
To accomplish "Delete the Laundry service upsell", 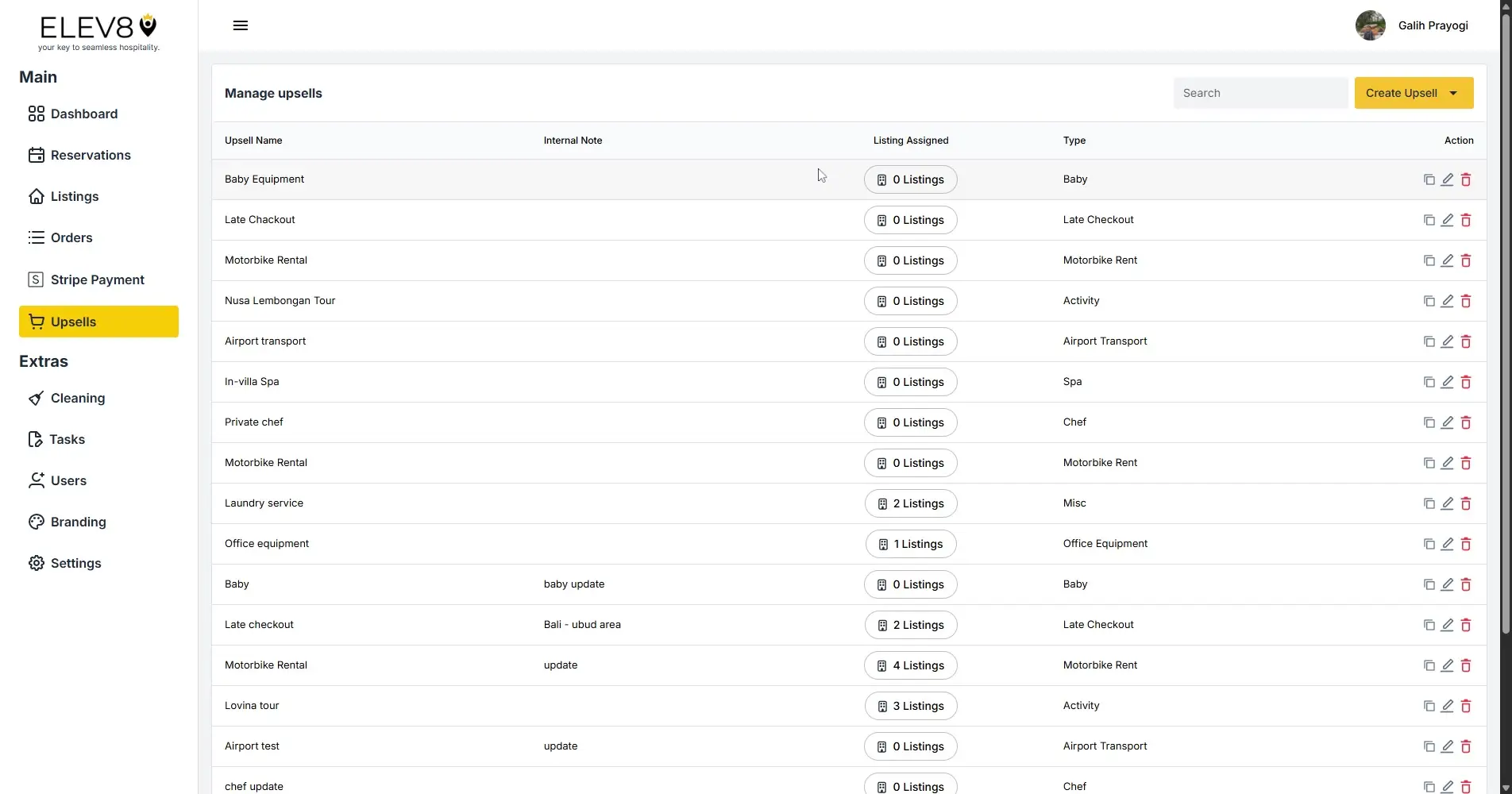I will click(x=1466, y=503).
